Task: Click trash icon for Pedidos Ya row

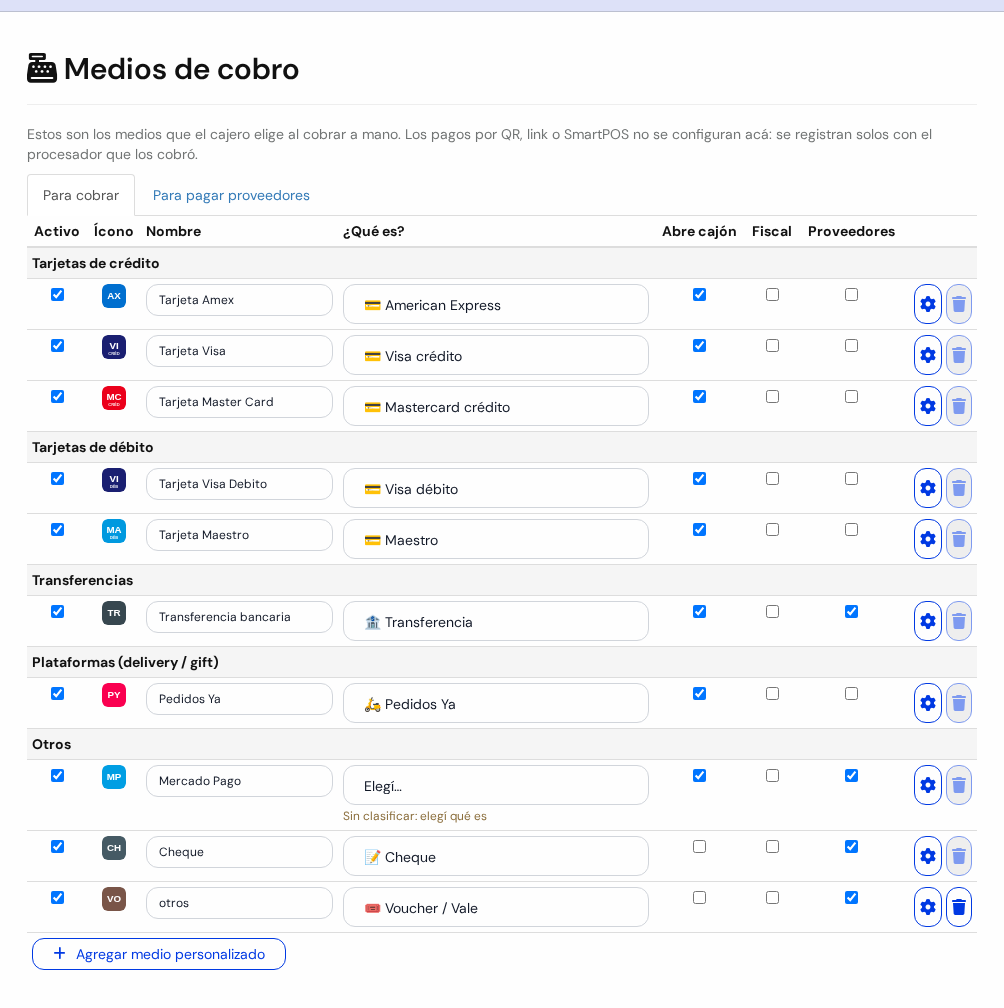Action: pyautogui.click(x=958, y=703)
